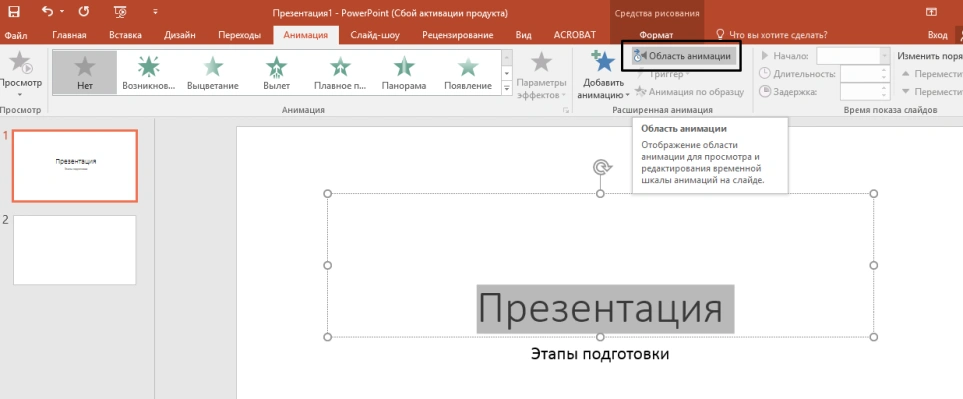This screenshot has height=399, width=963.
Task: Click the Redo repeat icon
Action: point(84,11)
